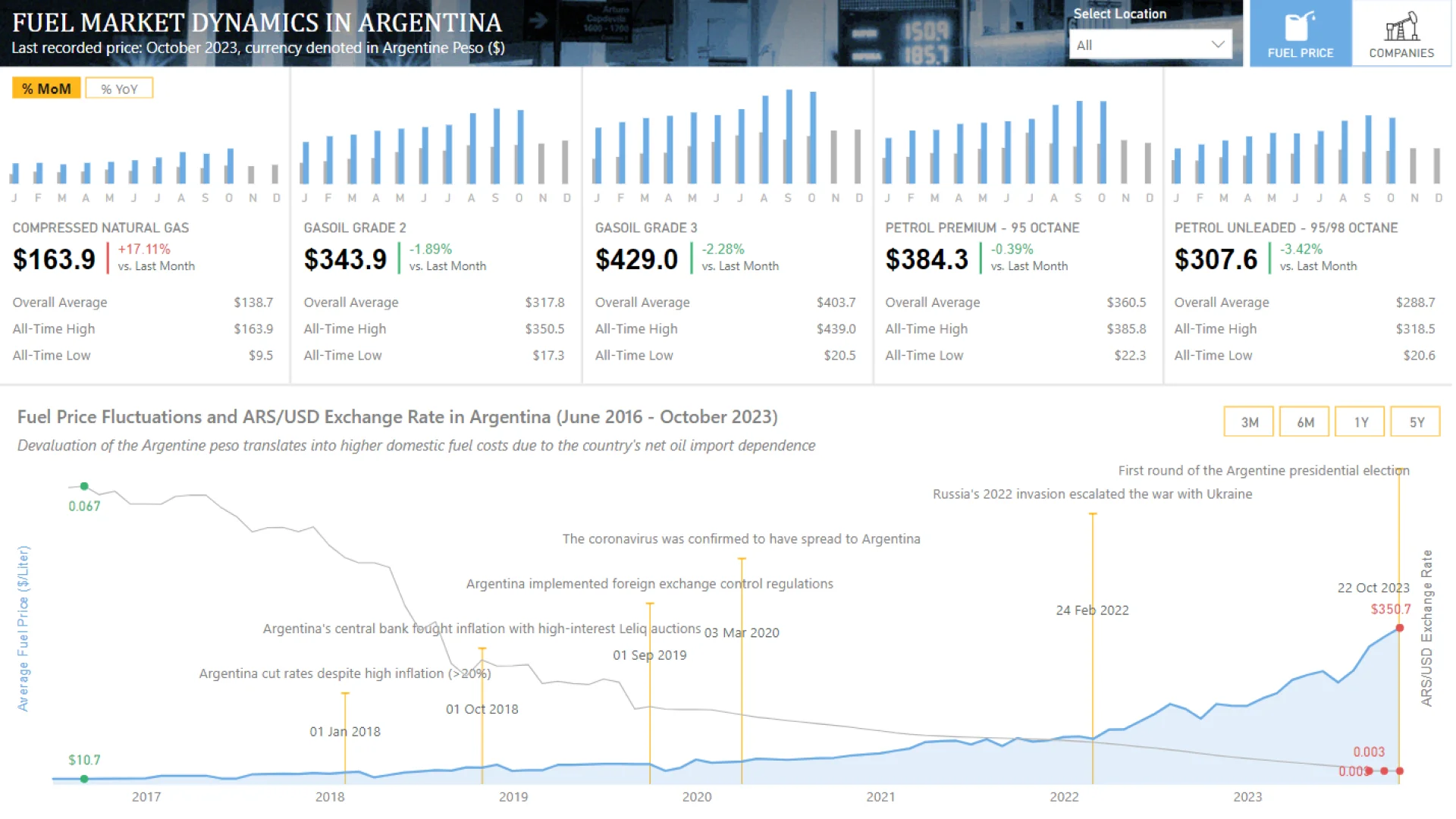Click the red $350.7 latest price point
The width and height of the screenshot is (1456, 819).
(x=1400, y=628)
